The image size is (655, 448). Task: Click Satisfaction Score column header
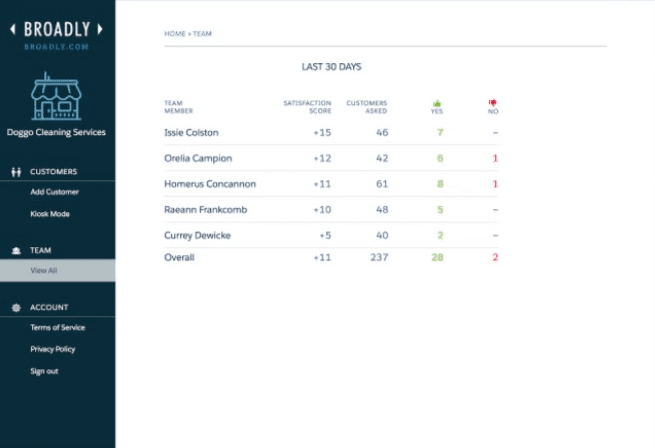pyautogui.click(x=307, y=107)
